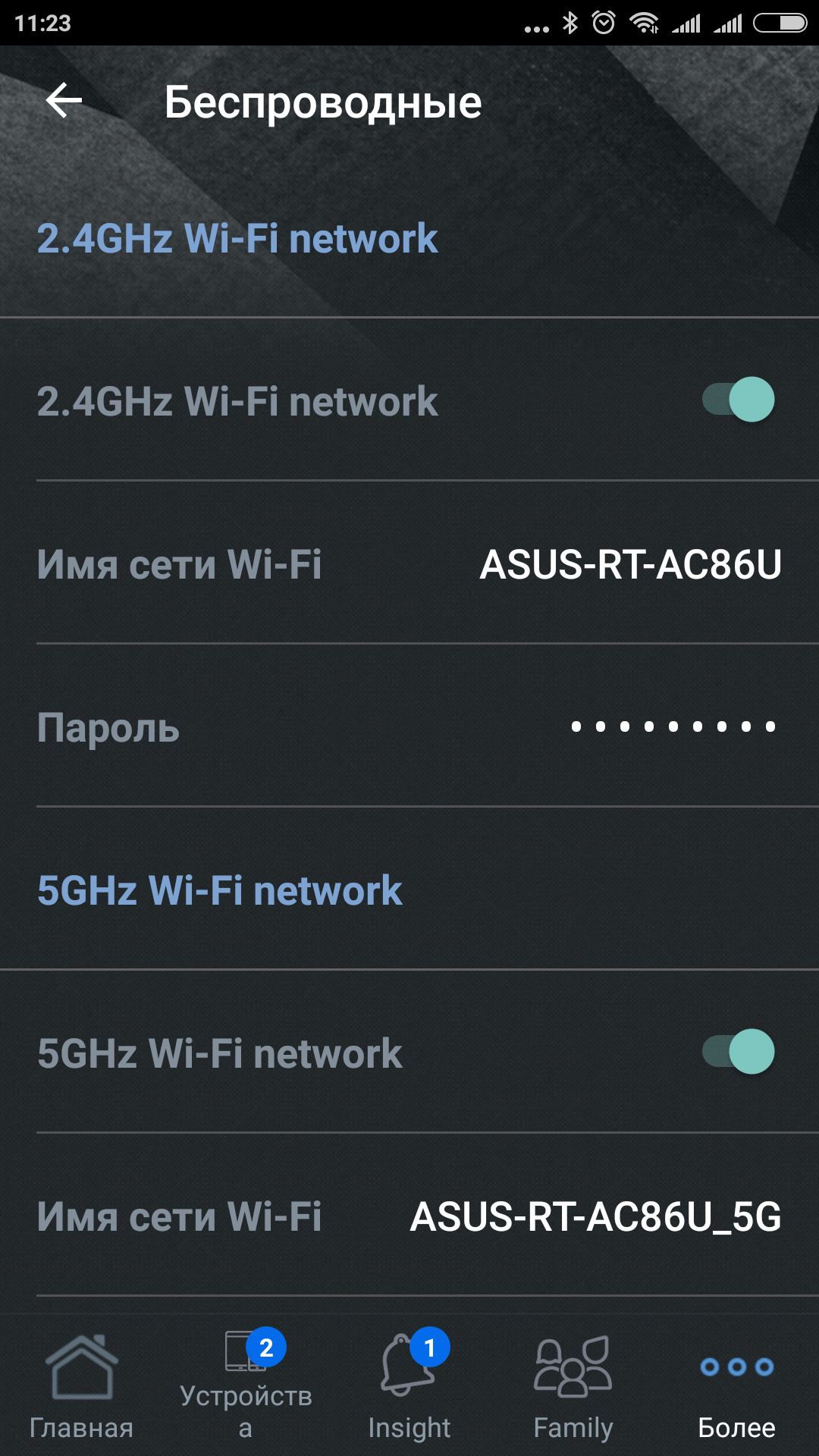
Task: Open the Главная home icon
Action: point(82,1367)
